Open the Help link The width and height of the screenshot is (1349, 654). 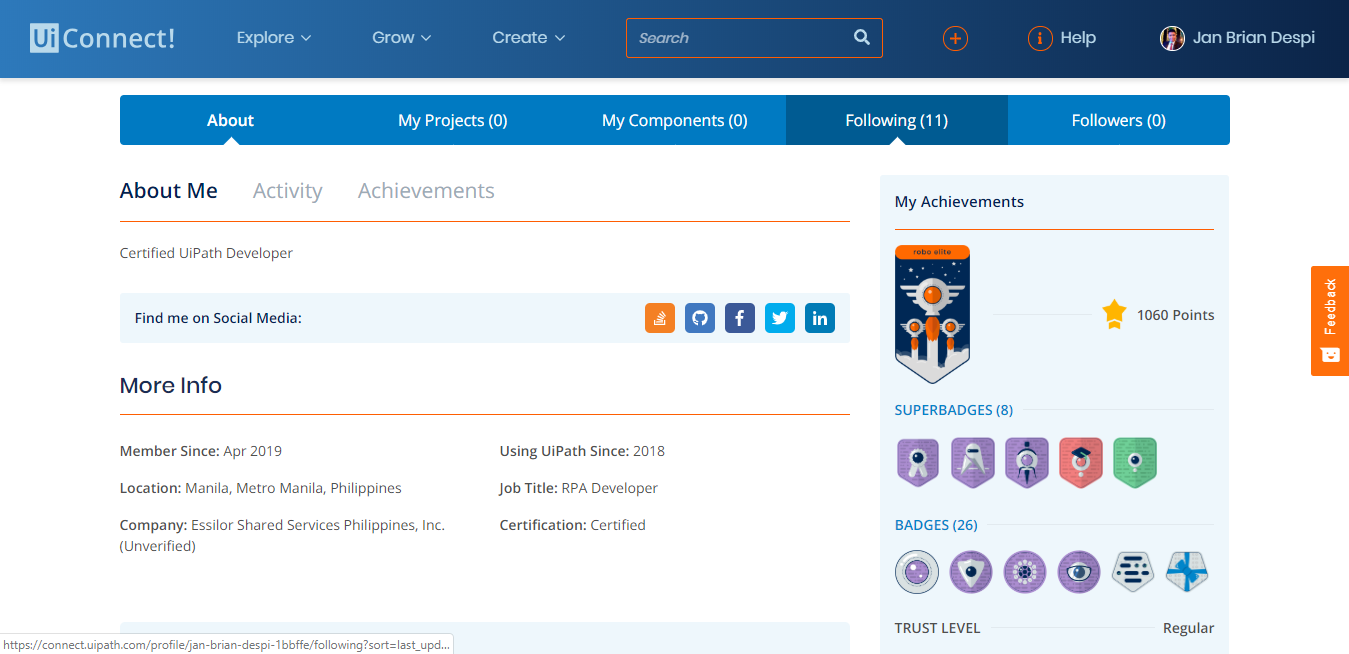1063,38
